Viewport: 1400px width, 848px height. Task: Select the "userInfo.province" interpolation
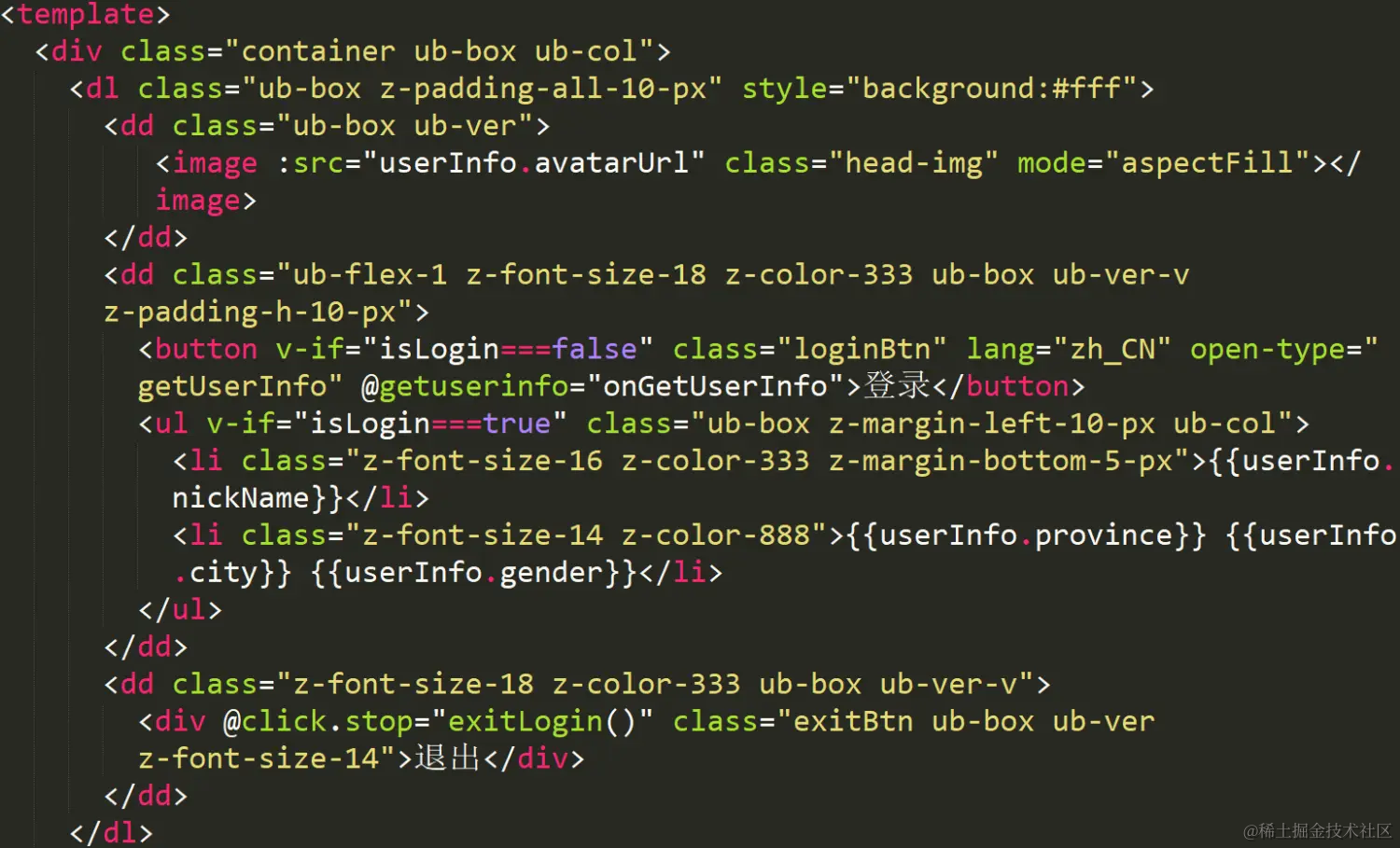tap(1026, 535)
